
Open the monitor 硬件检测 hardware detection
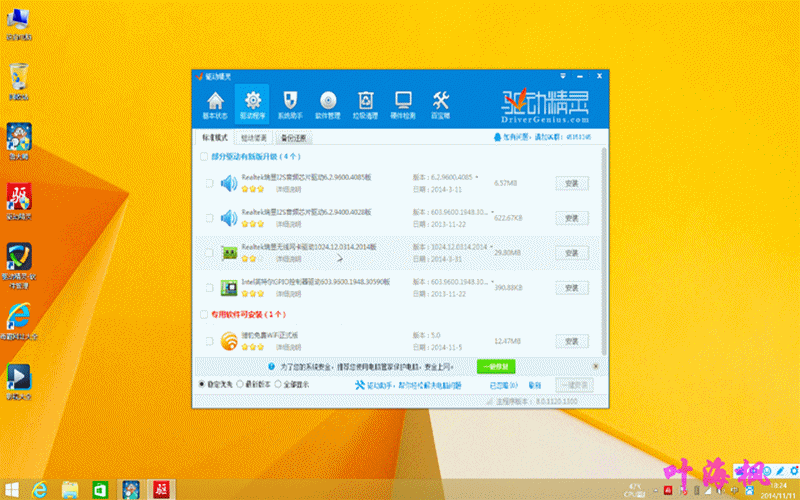click(403, 105)
